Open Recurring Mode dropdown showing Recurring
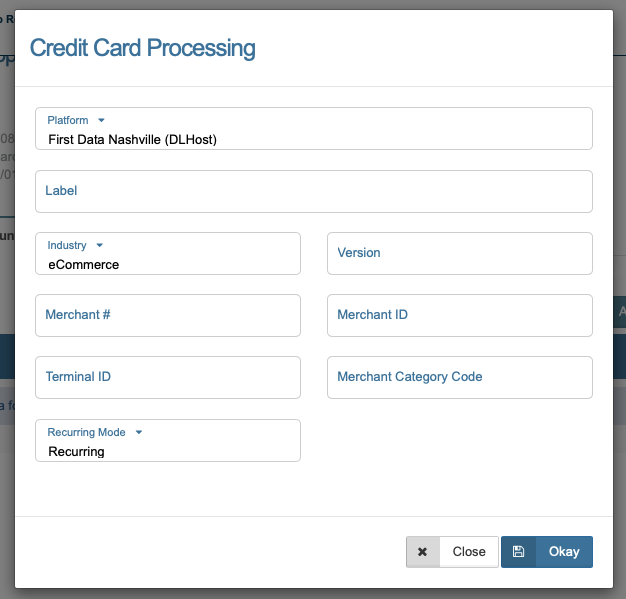This screenshot has width=626, height=599. [x=167, y=451]
